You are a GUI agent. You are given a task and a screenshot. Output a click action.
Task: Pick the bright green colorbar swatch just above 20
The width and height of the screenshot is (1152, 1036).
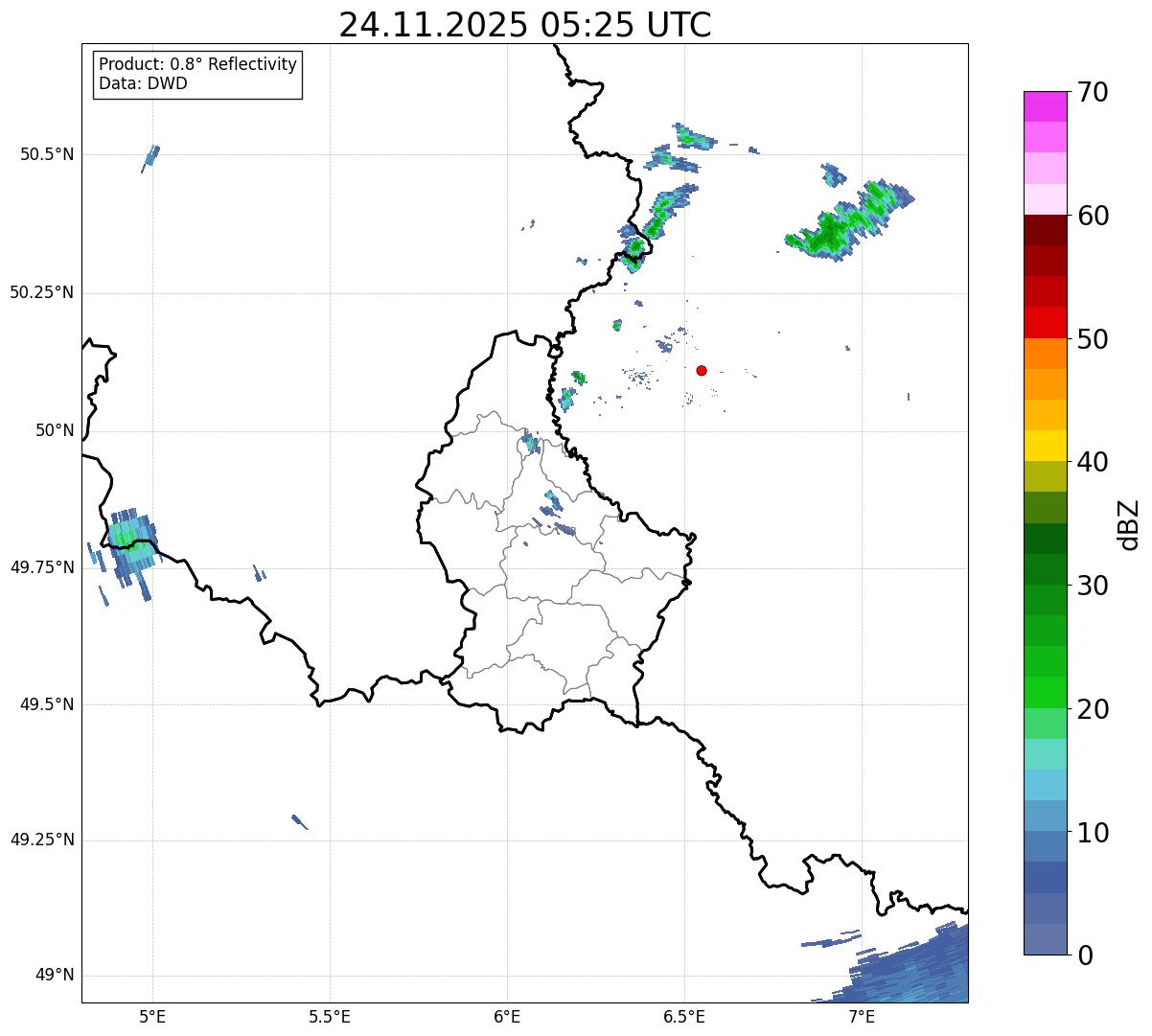(1046, 693)
